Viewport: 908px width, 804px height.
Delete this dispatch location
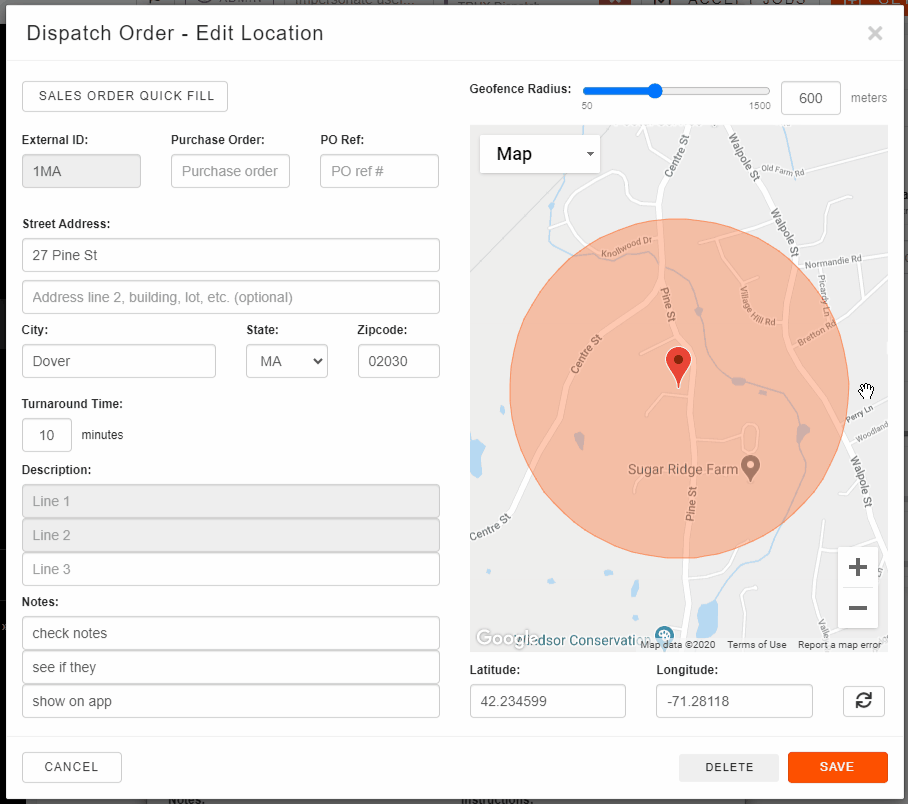729,767
